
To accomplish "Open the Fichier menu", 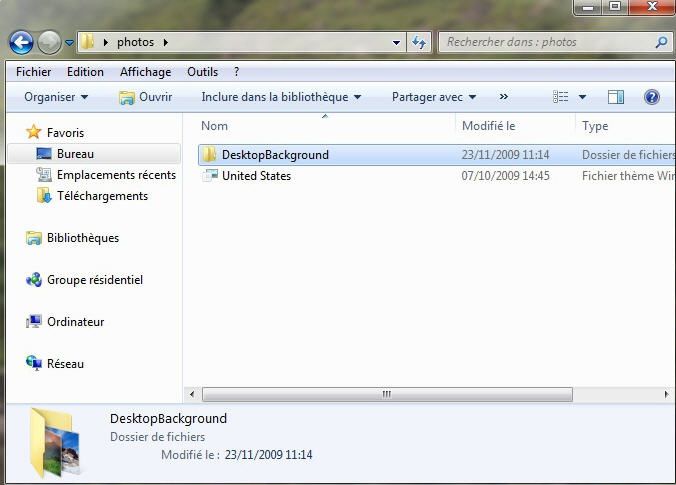I will click(x=33, y=72).
